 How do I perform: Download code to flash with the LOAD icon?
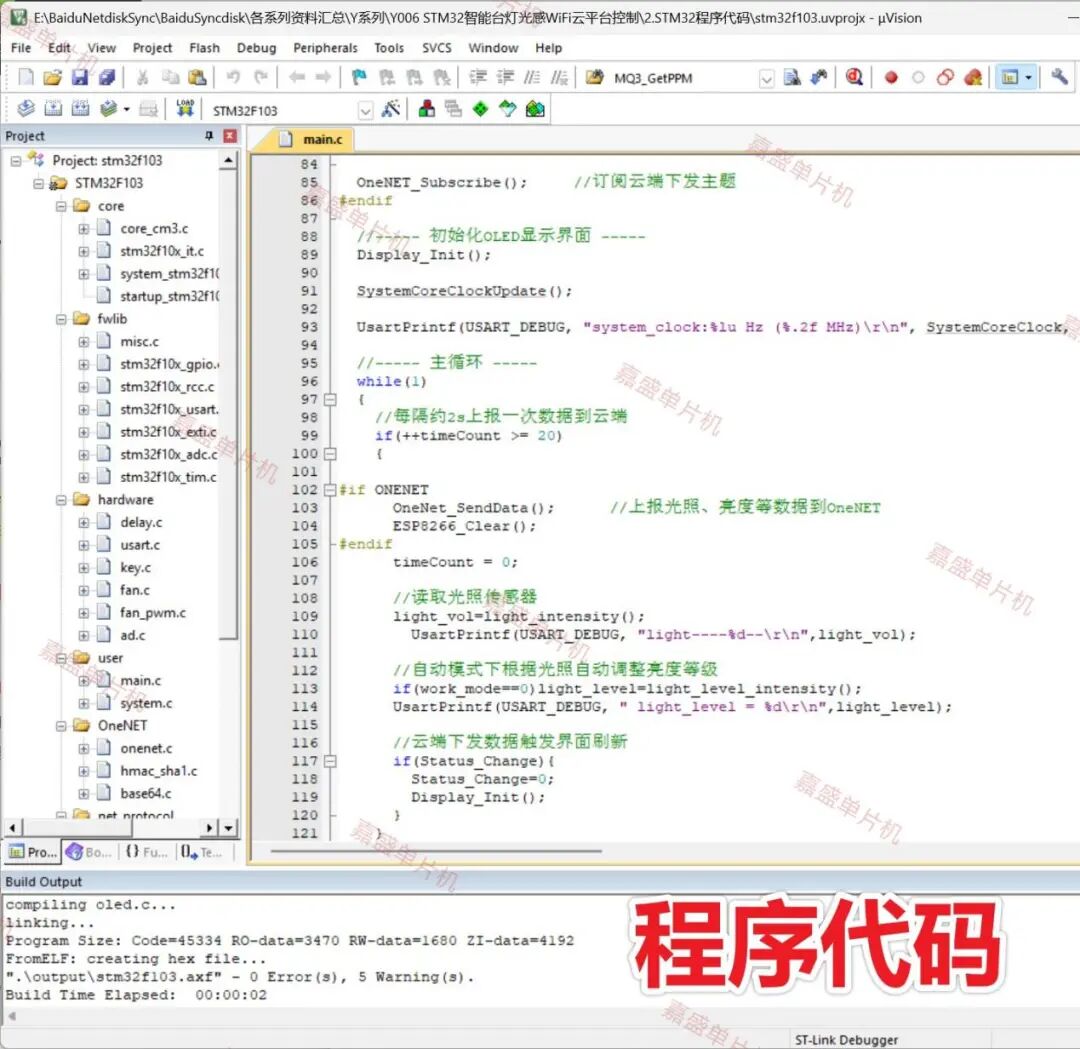185,109
